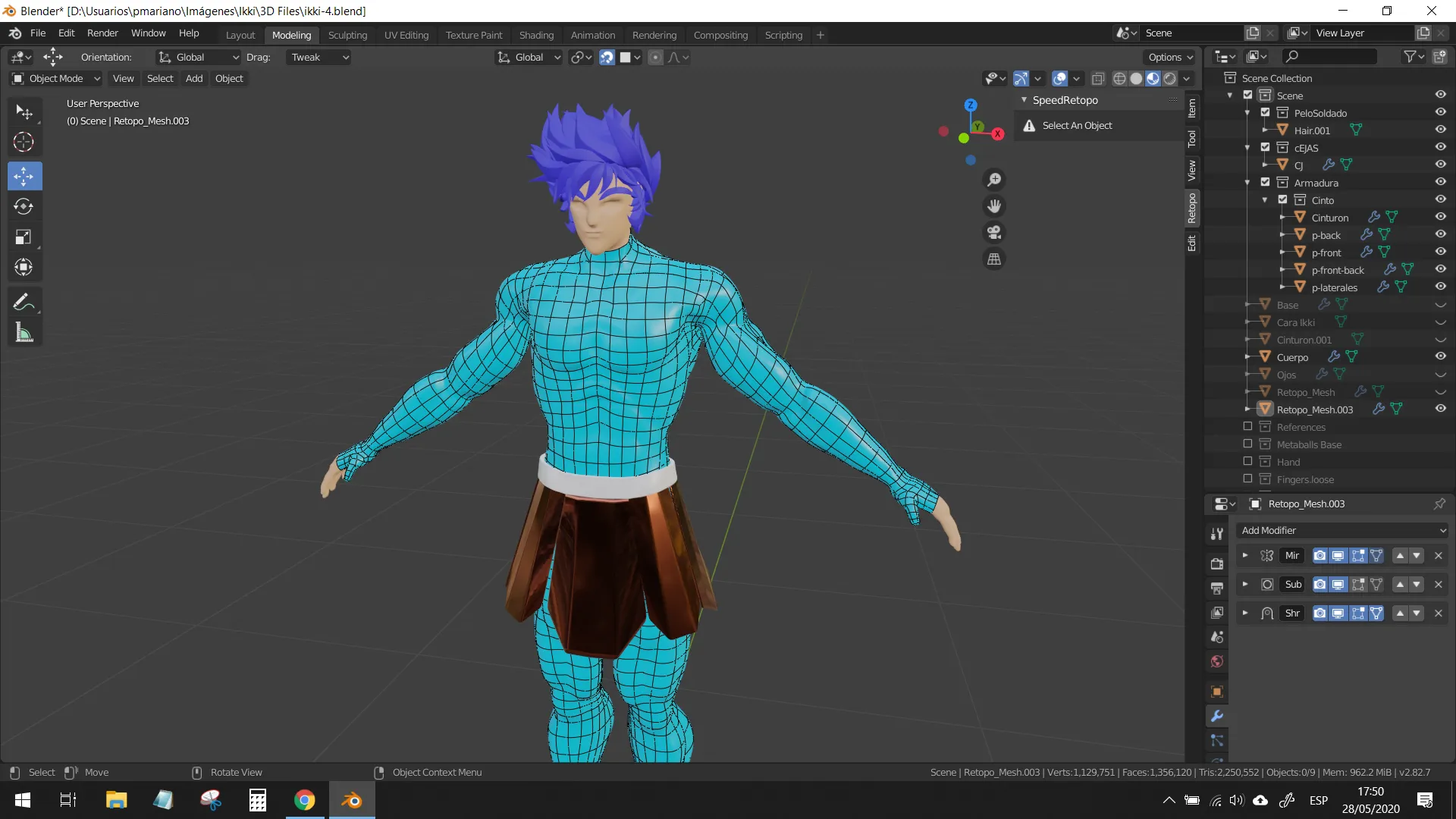Open the Shading workspace tab
Screen dimensions: 1456x819
point(536,36)
